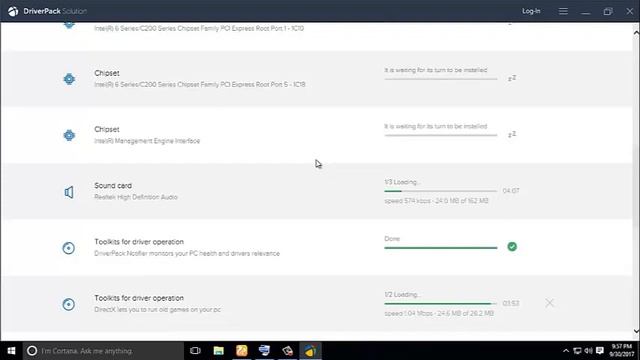The image size is (640, 360).
Task: Select the Intel Management Engine Interface text
Action: (147, 141)
